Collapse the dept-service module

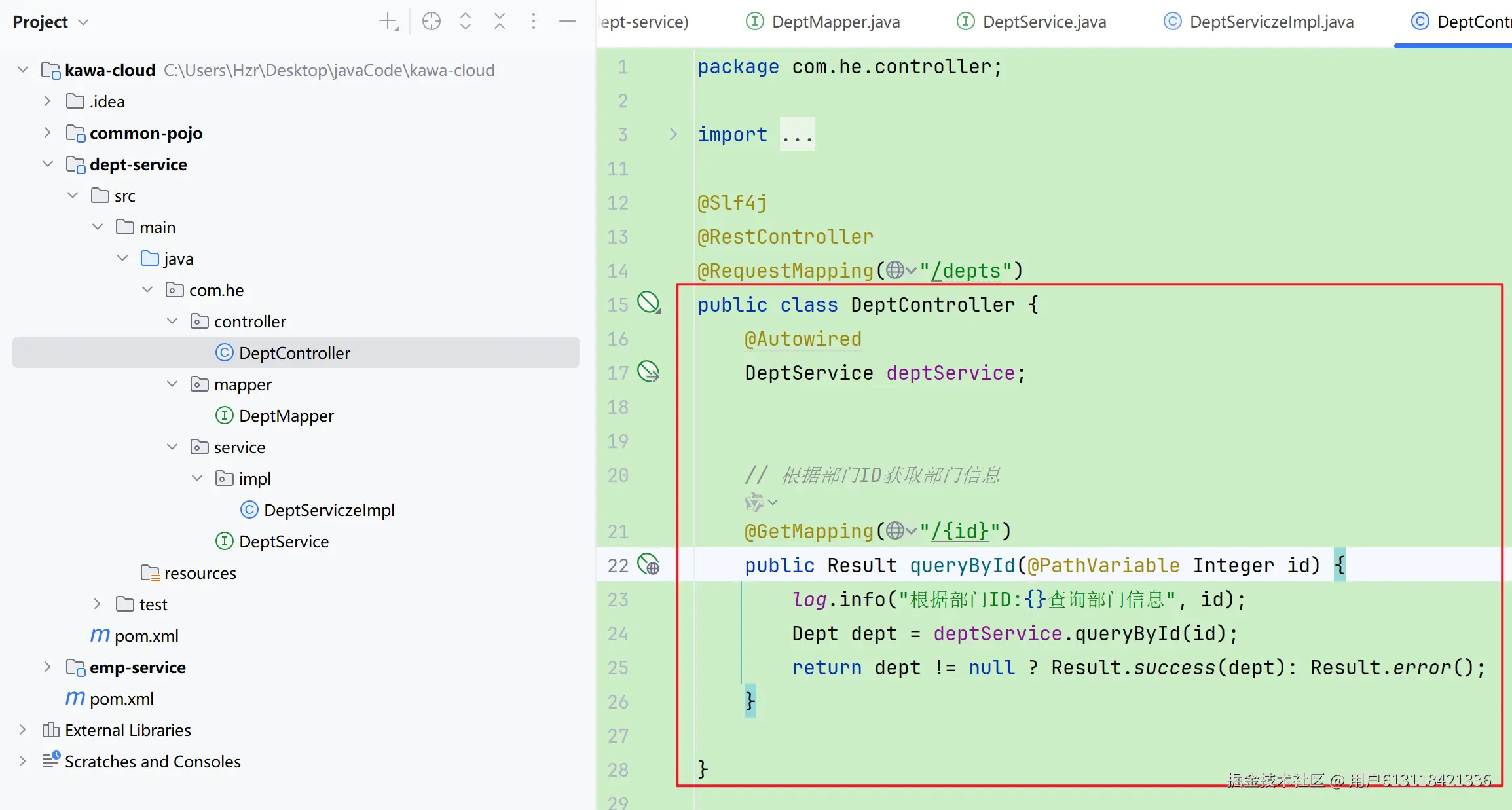[x=47, y=164]
